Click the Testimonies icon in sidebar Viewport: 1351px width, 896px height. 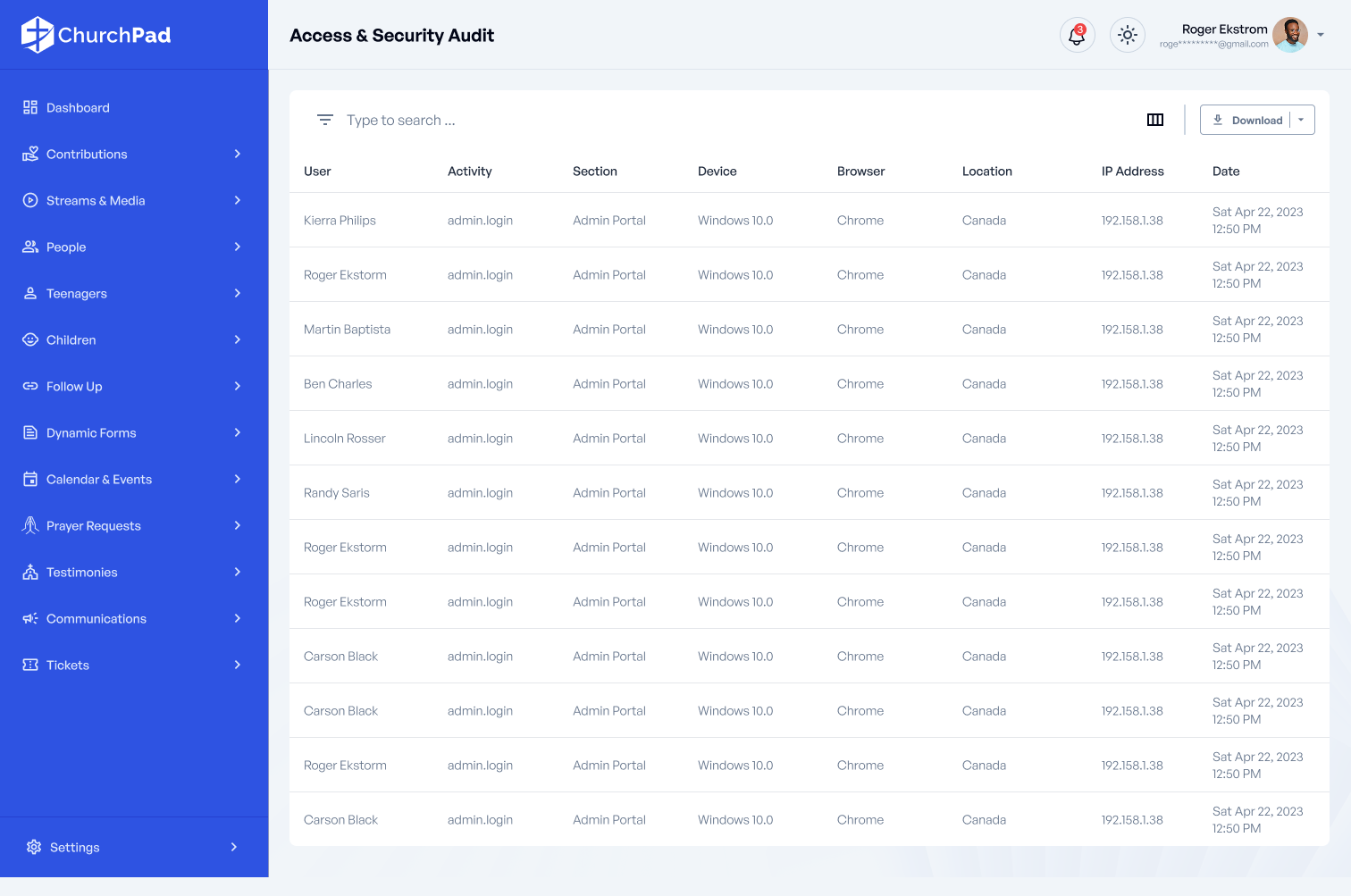(x=30, y=572)
